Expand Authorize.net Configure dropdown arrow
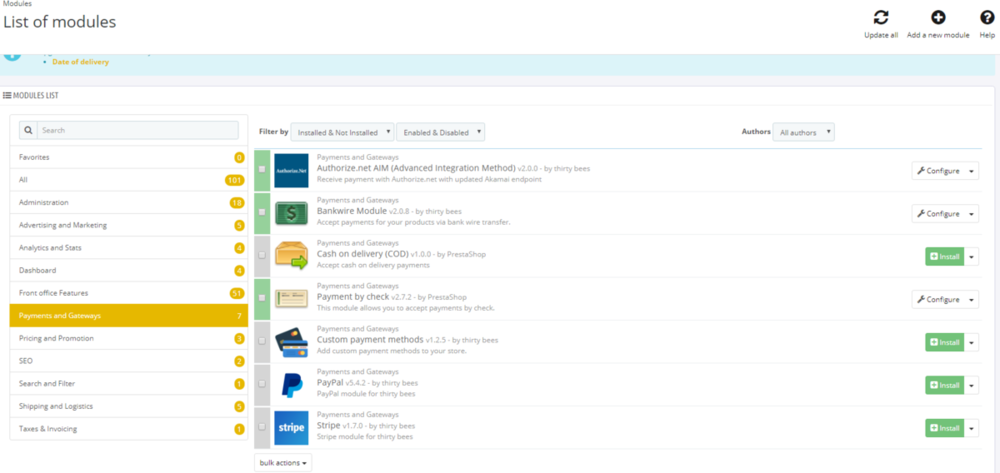 [972, 171]
